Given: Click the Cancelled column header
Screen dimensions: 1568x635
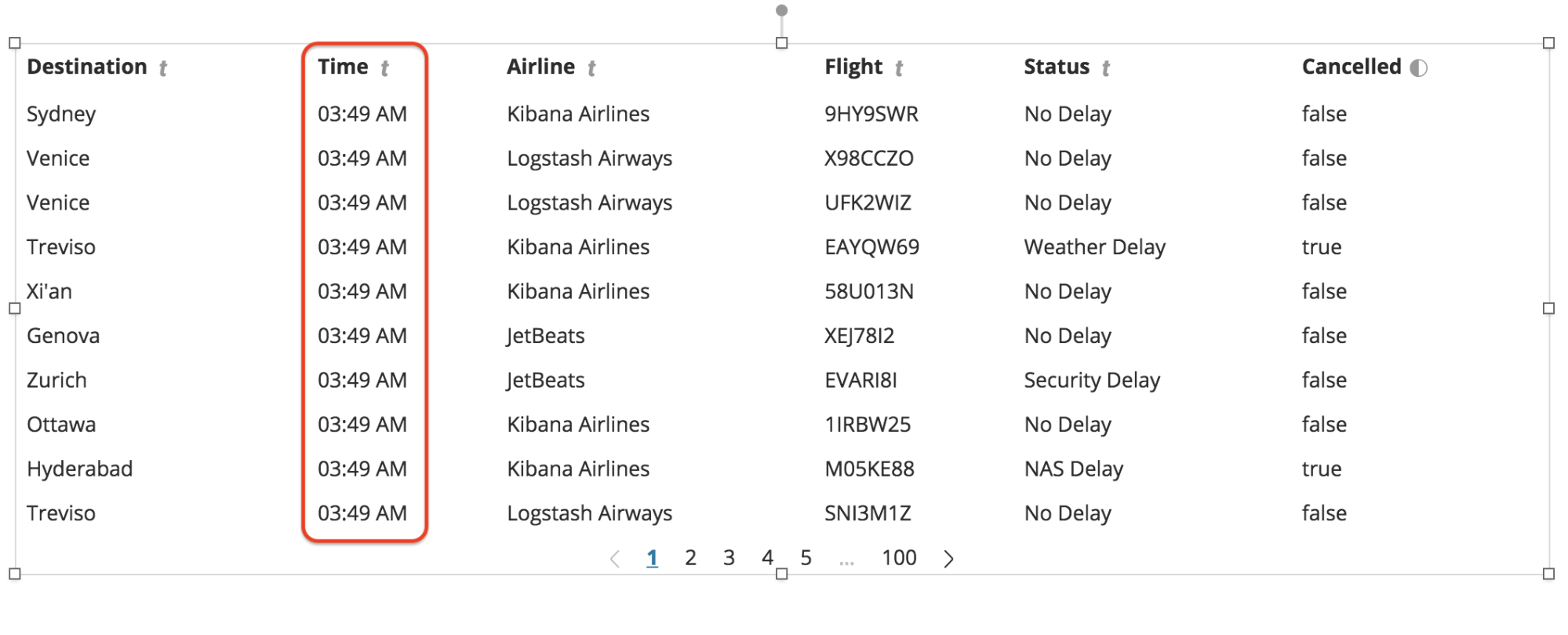Looking at the screenshot, I should pos(1352,67).
